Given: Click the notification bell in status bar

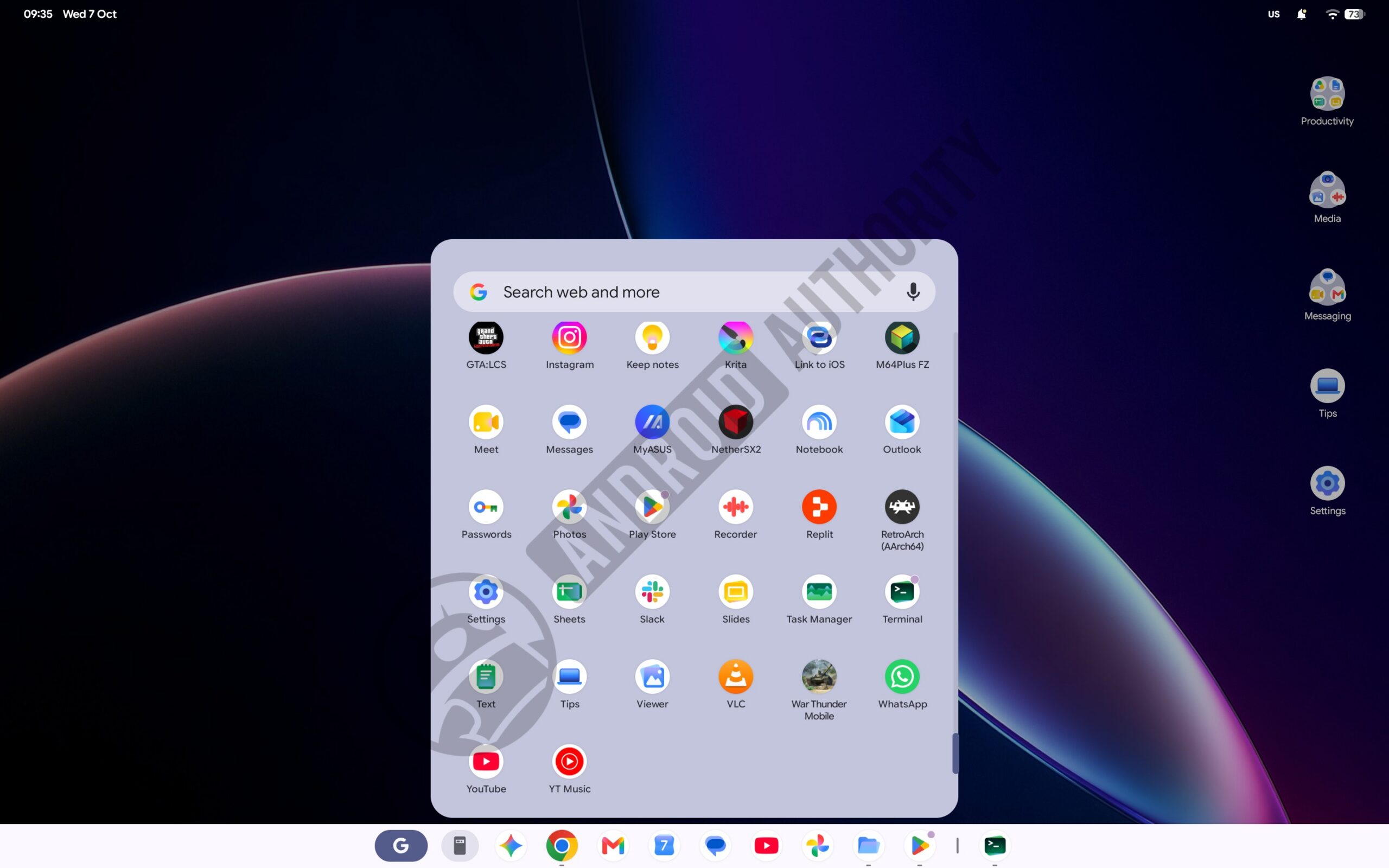Looking at the screenshot, I should coord(1301,14).
